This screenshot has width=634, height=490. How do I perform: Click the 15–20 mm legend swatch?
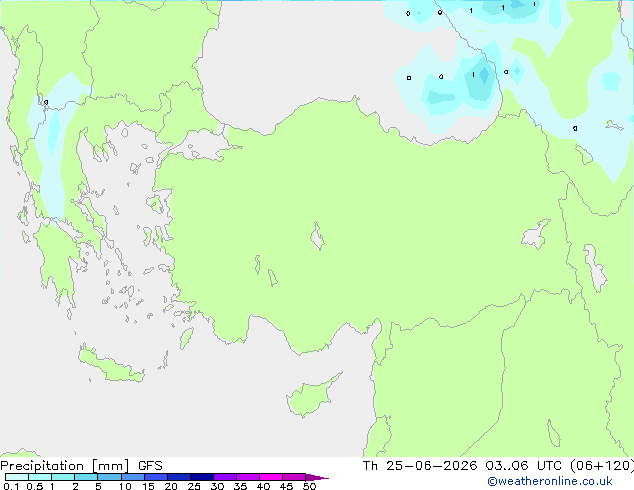pos(156,477)
